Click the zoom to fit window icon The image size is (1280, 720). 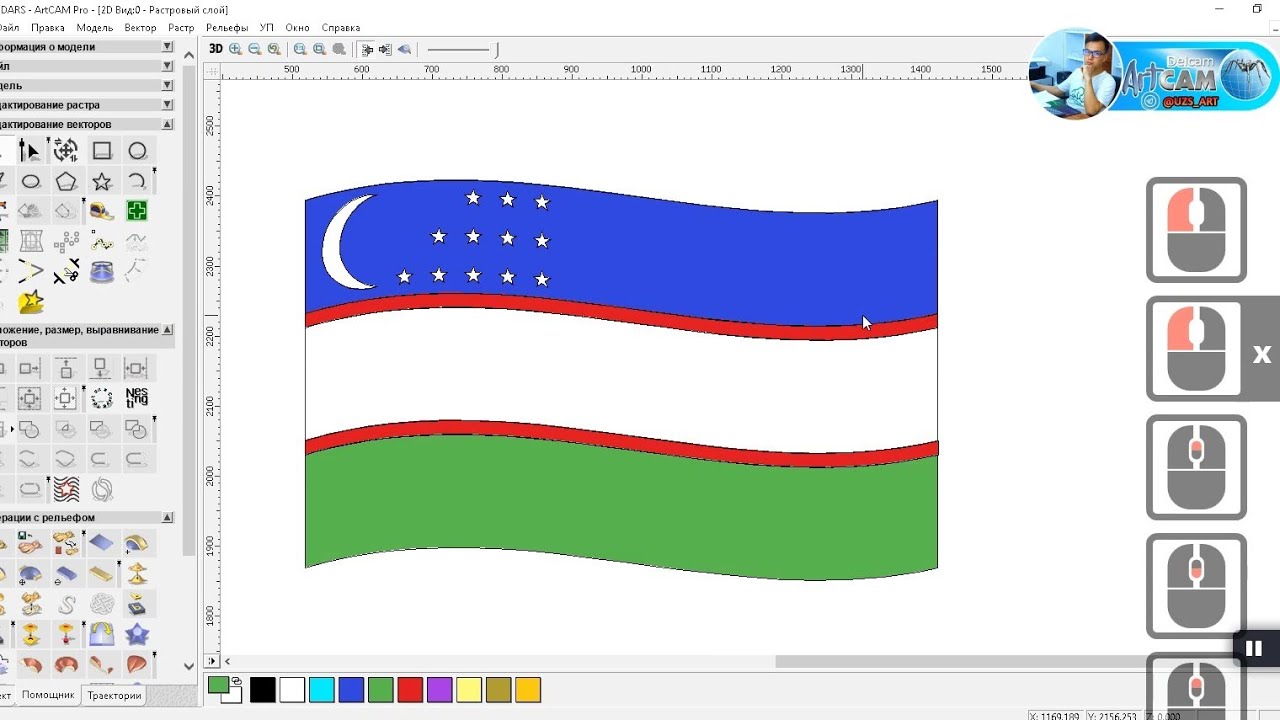[320, 48]
